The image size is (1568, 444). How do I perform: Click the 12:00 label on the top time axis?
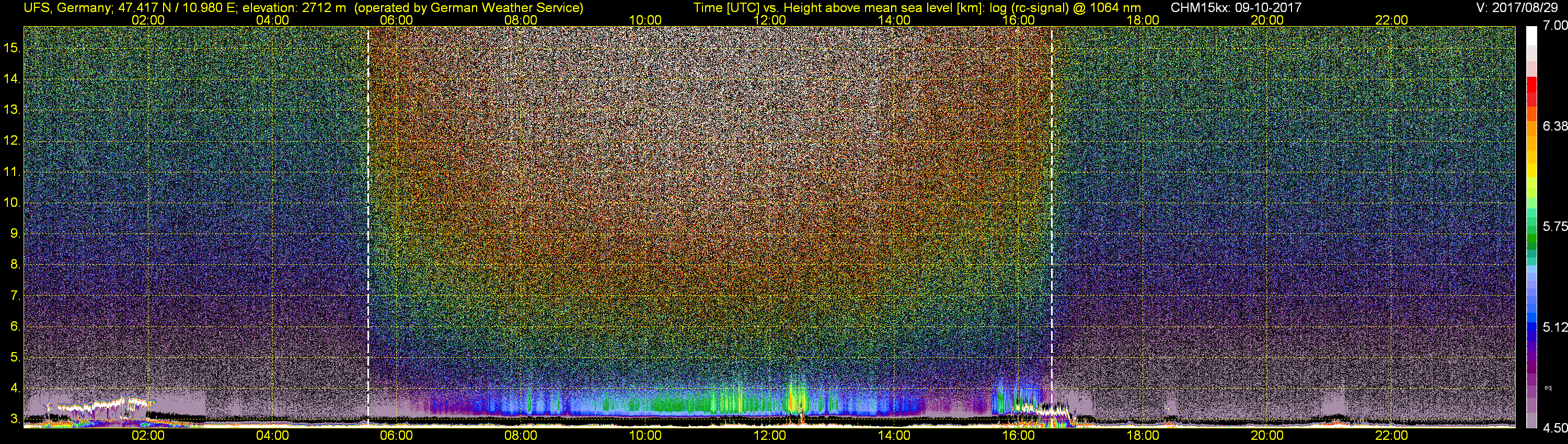click(769, 20)
